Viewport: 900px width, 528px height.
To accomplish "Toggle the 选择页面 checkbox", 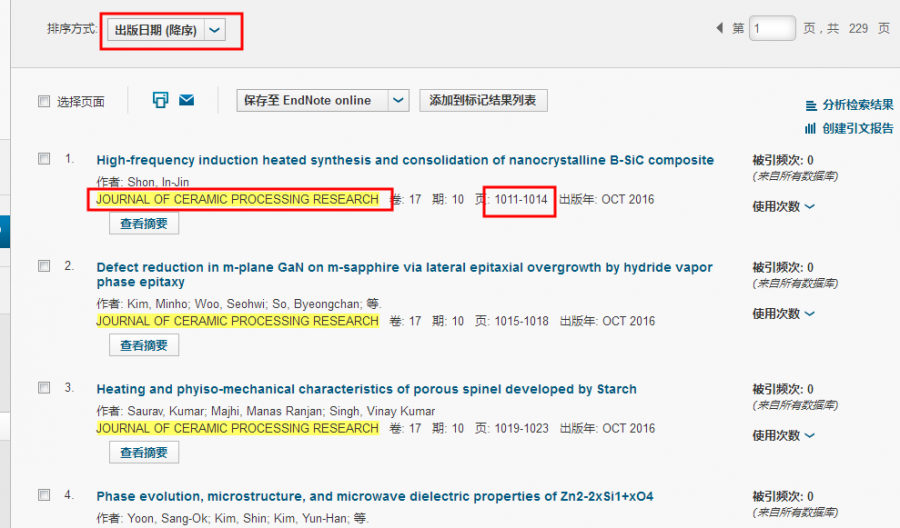I will (x=44, y=101).
